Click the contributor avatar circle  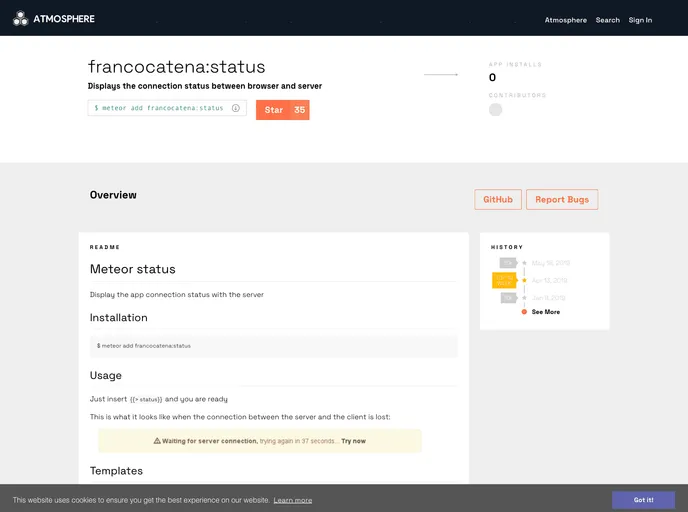495,110
